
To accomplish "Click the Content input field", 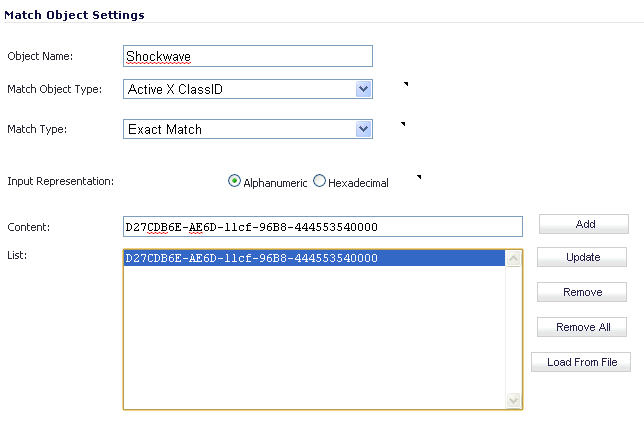I will (x=323, y=227).
